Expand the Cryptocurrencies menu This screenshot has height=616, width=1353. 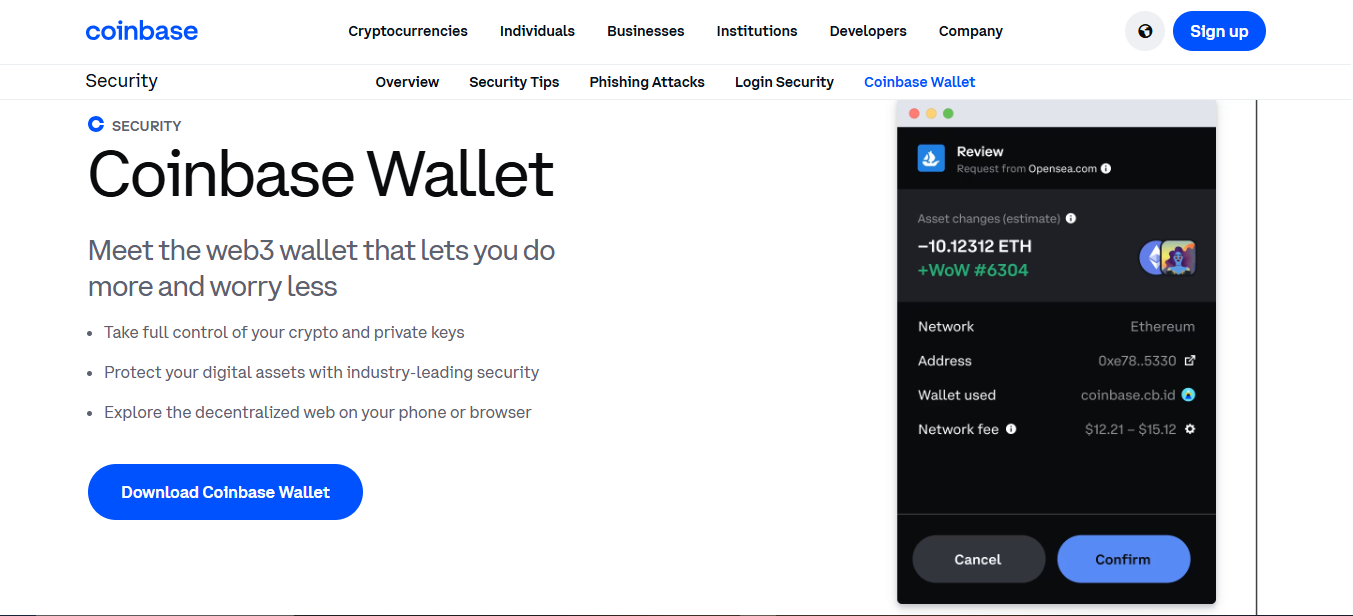(408, 31)
